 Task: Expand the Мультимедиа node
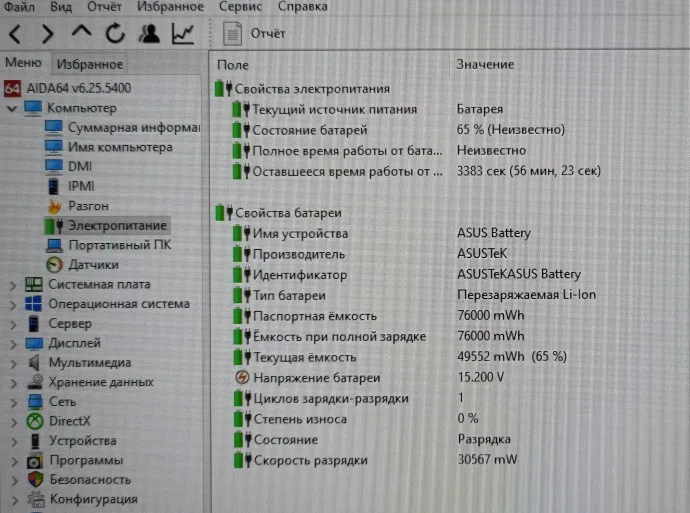pyautogui.click(x=13, y=364)
